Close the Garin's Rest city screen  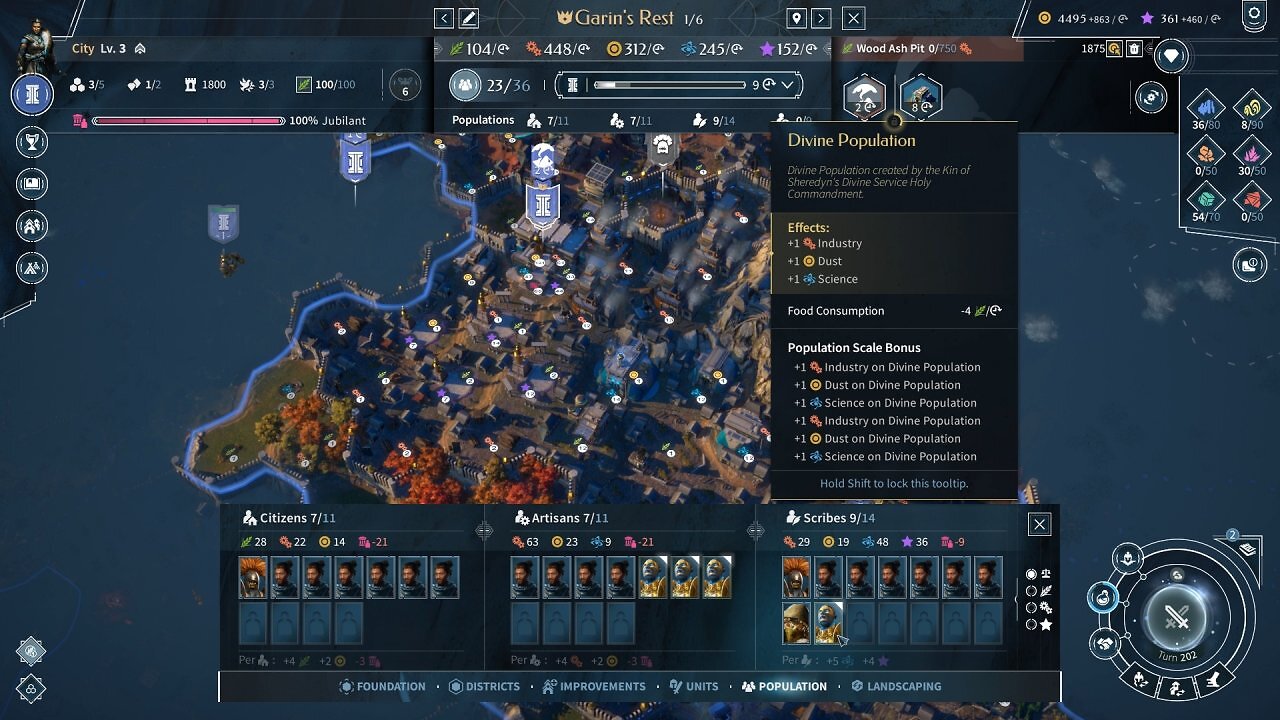[x=853, y=18]
